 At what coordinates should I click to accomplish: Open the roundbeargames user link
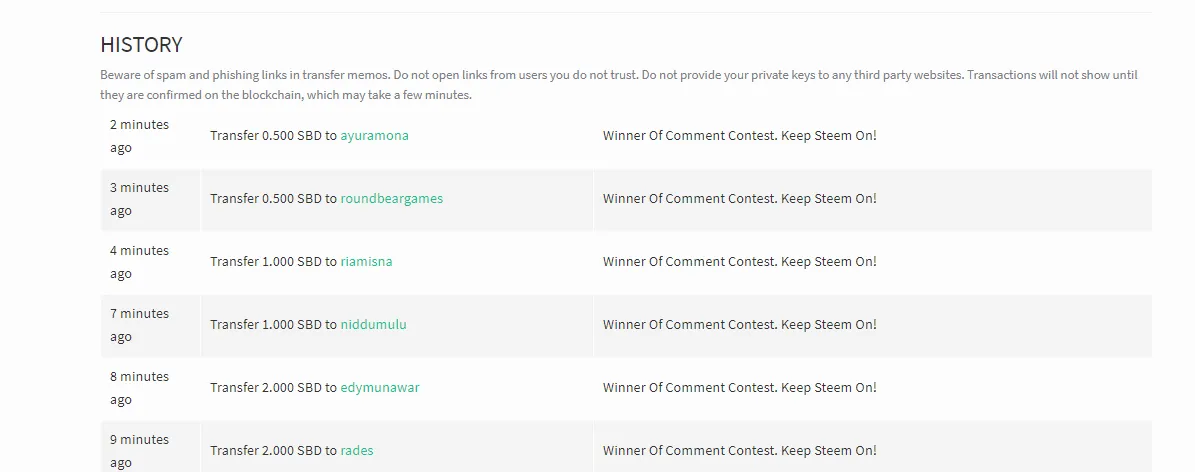pos(392,198)
